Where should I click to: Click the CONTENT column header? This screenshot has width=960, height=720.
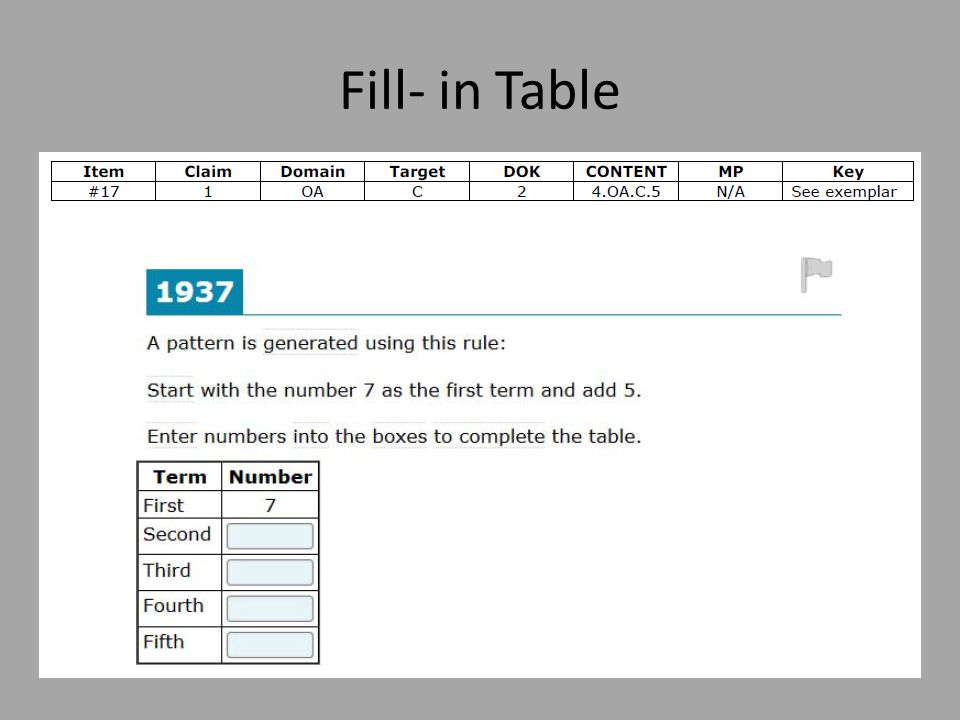(x=626, y=171)
